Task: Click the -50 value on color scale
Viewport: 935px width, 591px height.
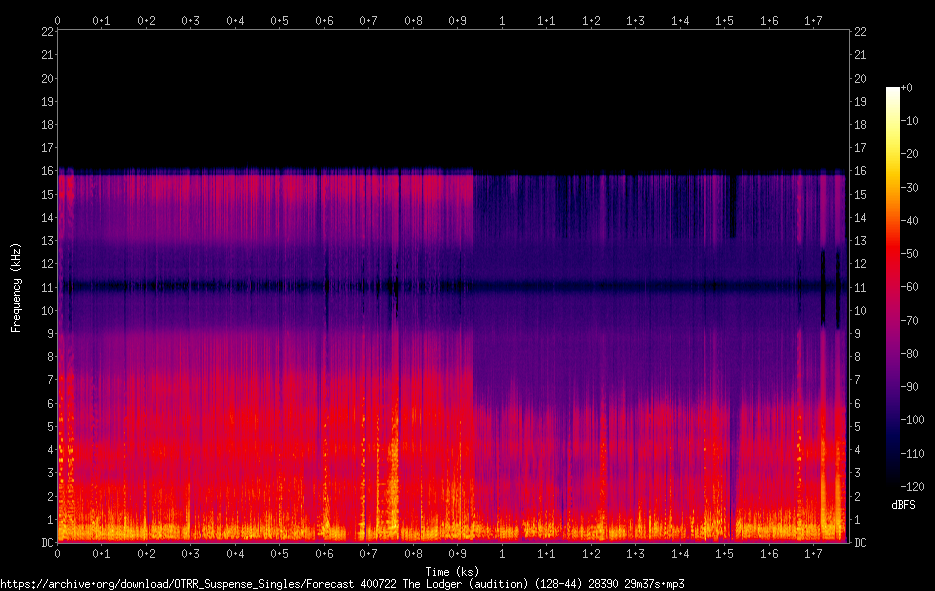Action: click(909, 254)
